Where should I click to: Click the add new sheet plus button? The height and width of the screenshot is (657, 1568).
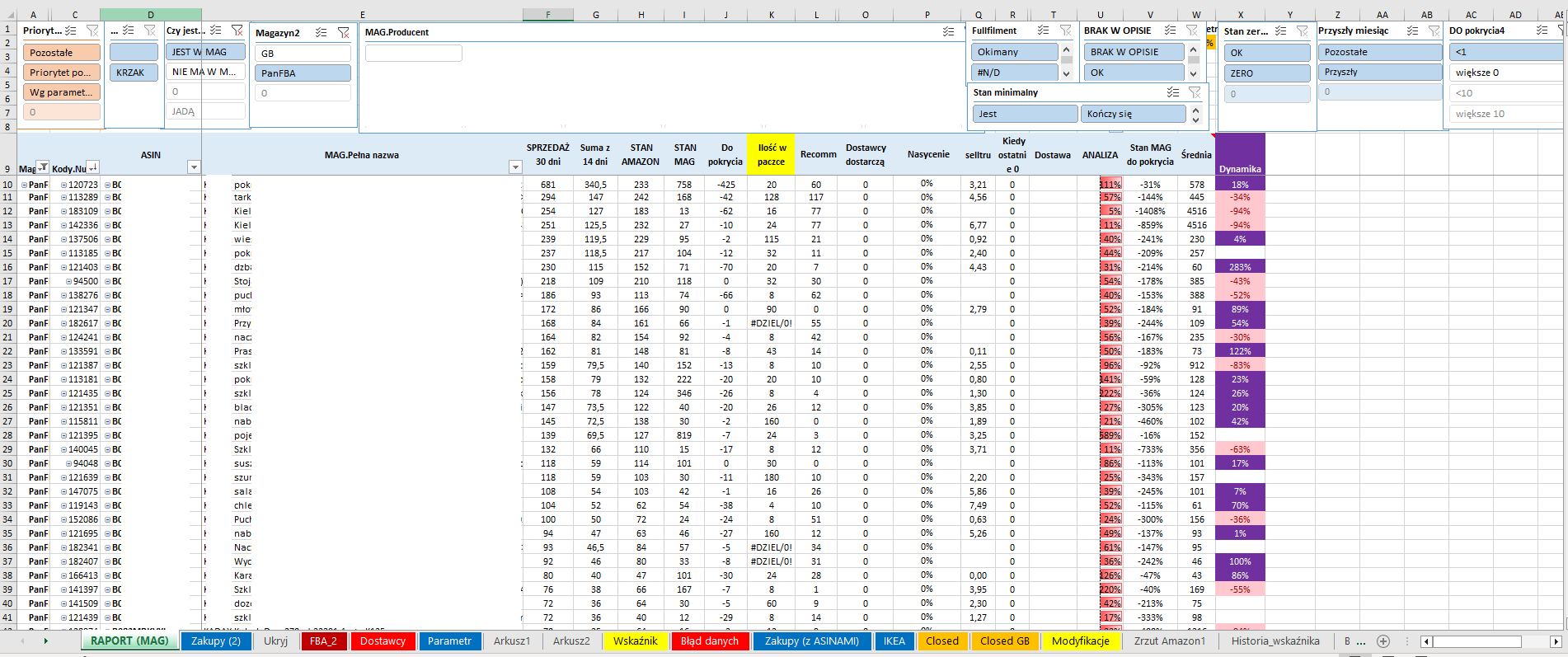(x=1383, y=641)
